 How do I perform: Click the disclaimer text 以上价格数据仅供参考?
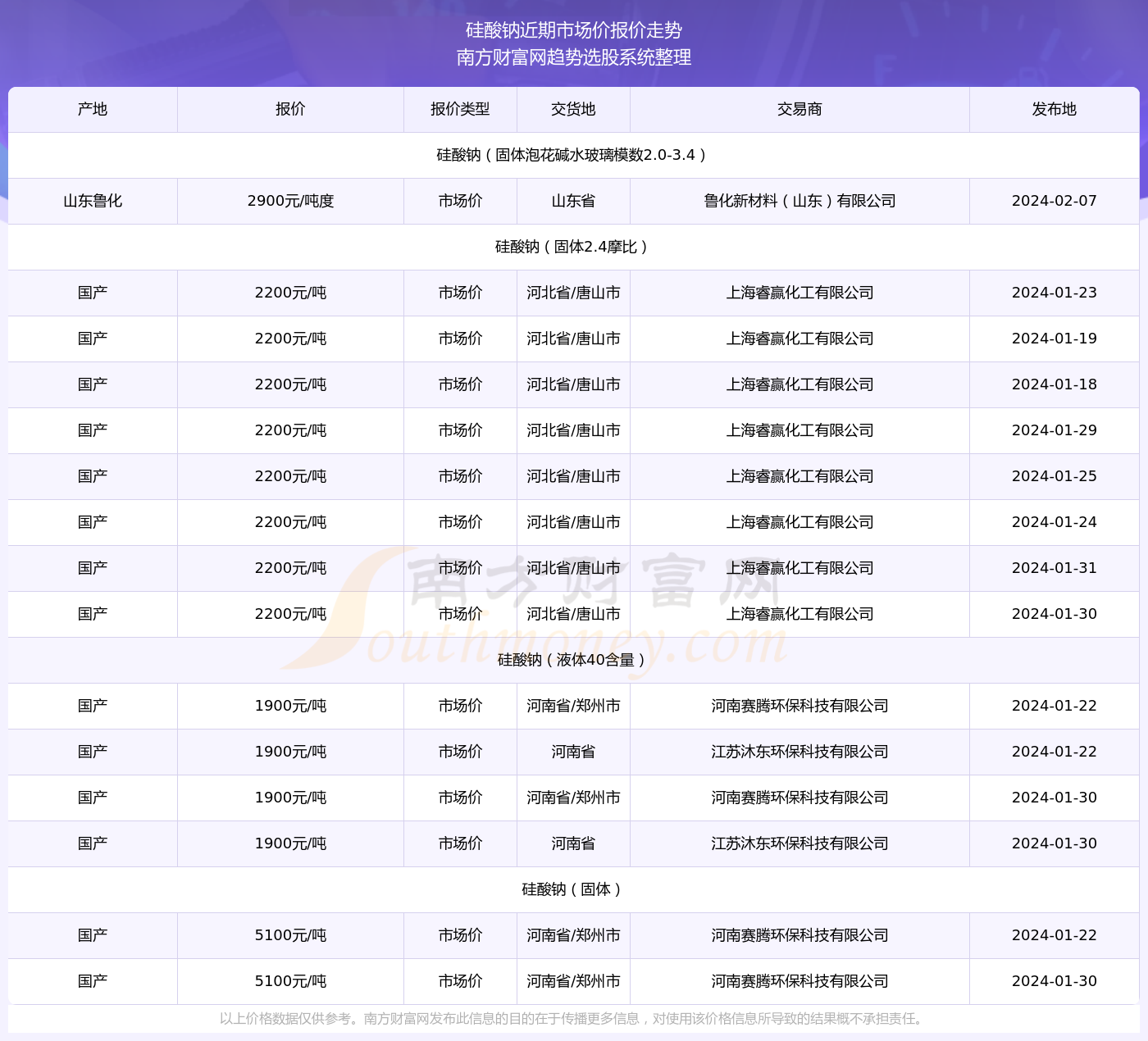285,1019
